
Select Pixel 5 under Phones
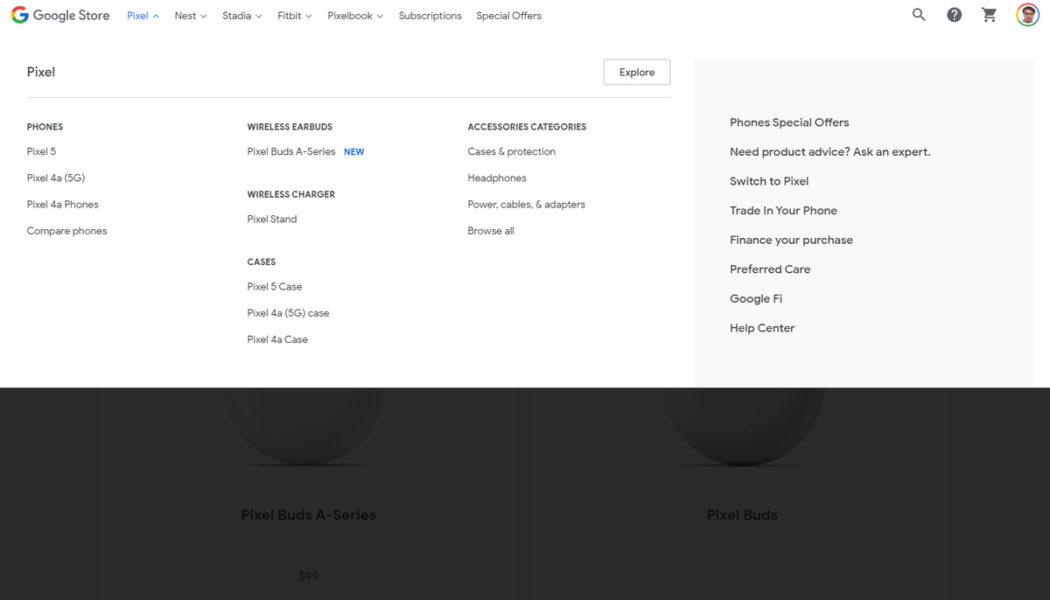pos(41,152)
